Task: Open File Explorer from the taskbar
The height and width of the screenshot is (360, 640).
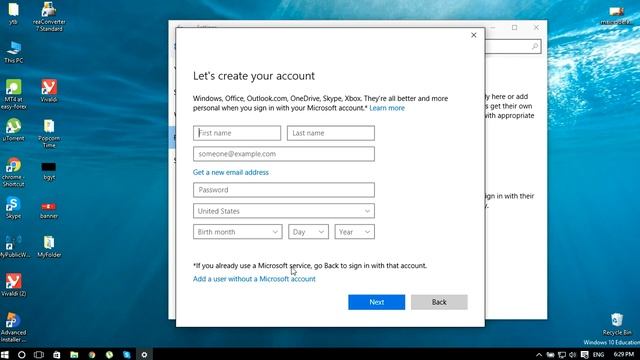Action: point(74,355)
